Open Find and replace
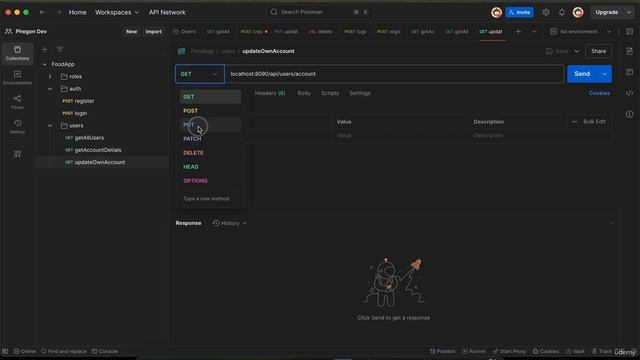 click(64, 351)
